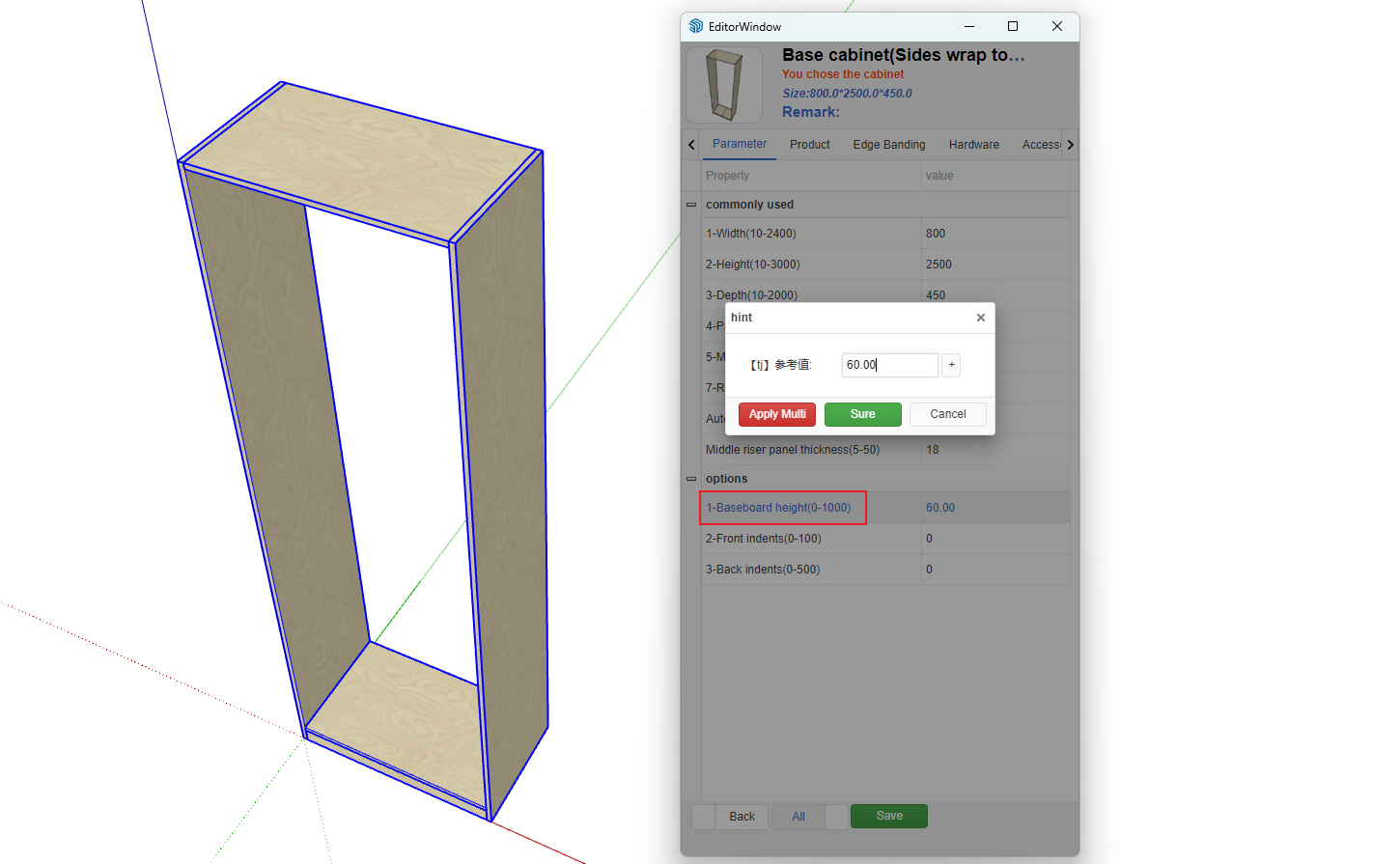This screenshot has width=1400, height=864.
Task: Click the cabinet preview thumbnail
Action: point(724,85)
